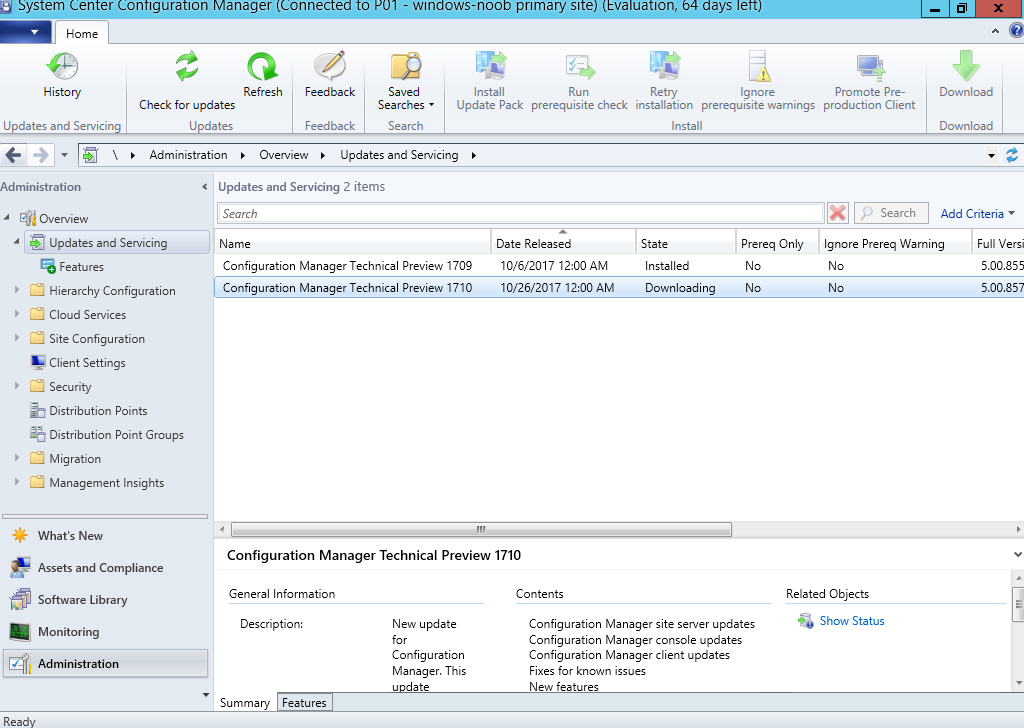
Task: Select Configuration Manager Technical Preview 1710 row
Action: pyautogui.click(x=619, y=288)
